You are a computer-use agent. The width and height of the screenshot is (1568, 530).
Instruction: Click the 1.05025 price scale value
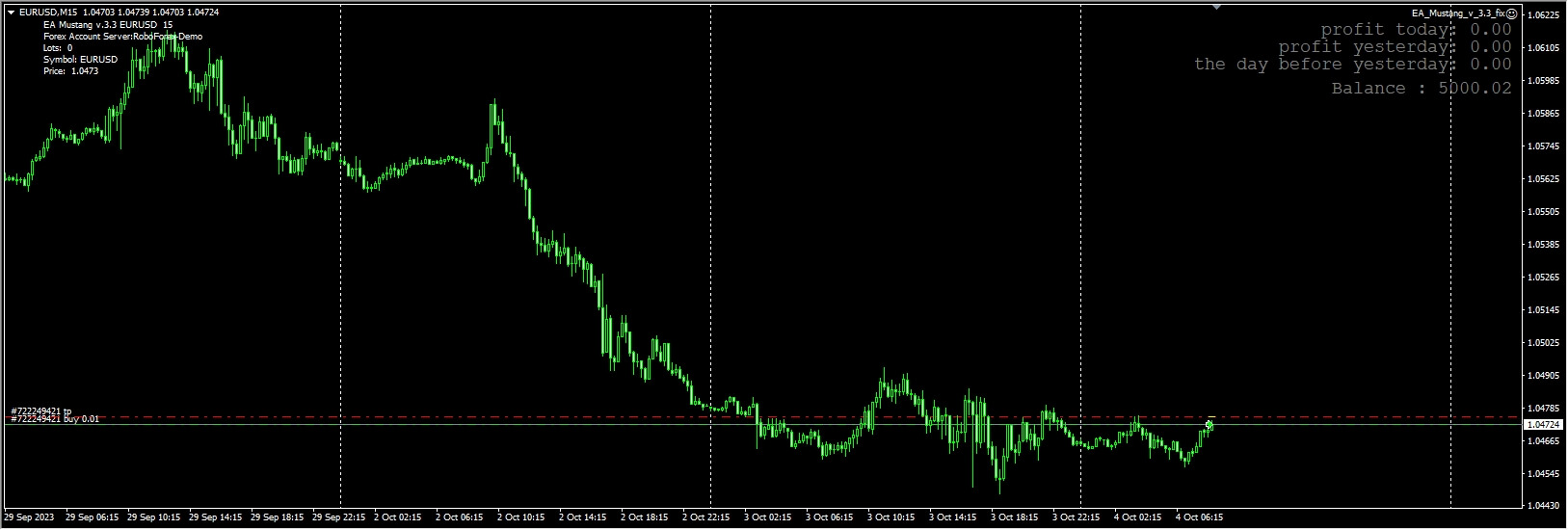click(1544, 343)
